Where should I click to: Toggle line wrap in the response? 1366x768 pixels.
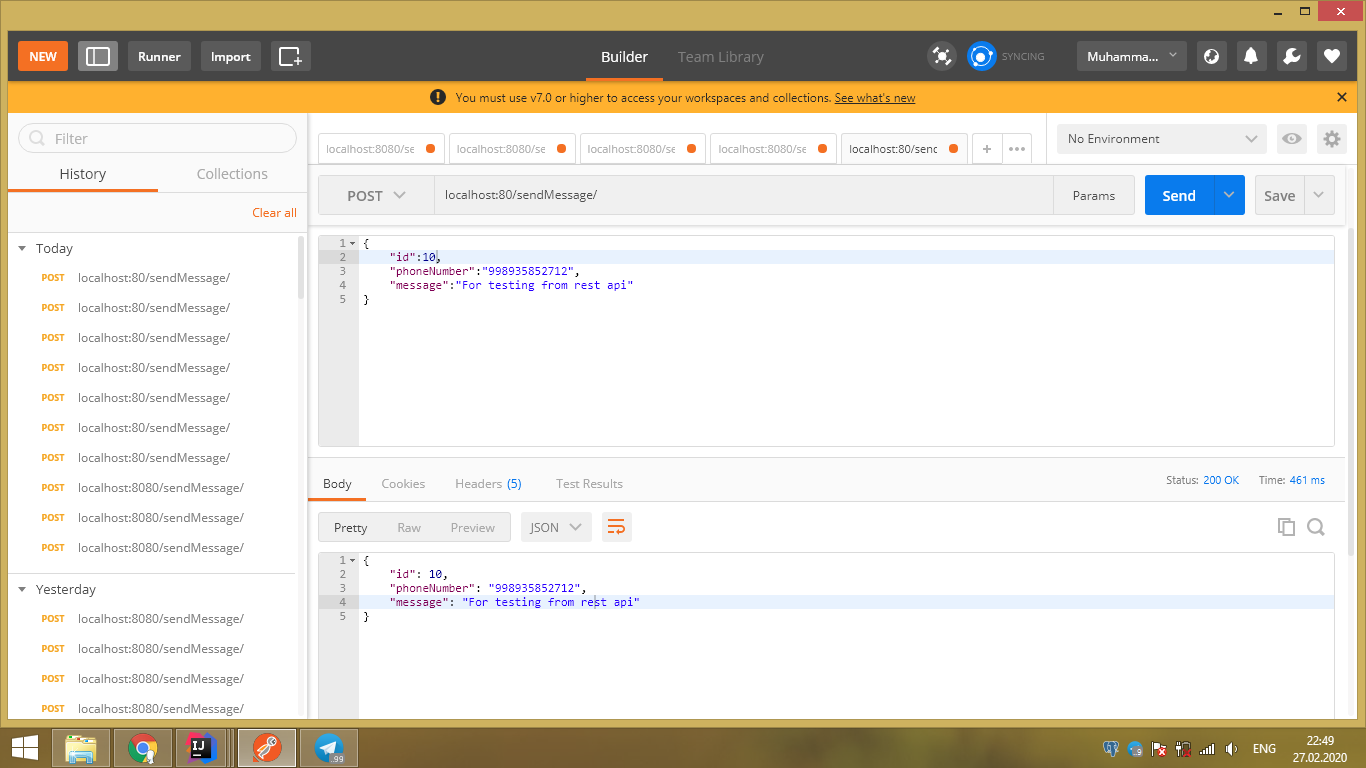tap(617, 527)
